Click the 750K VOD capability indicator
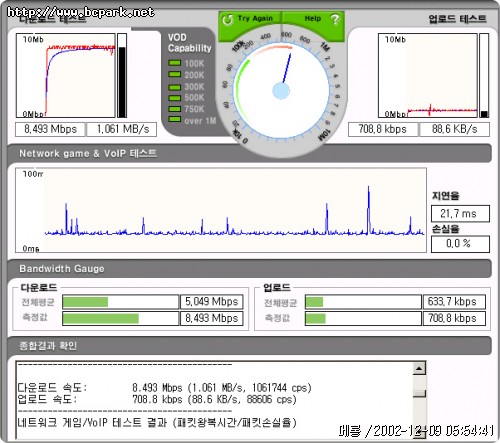500x443 pixels. [x=174, y=109]
